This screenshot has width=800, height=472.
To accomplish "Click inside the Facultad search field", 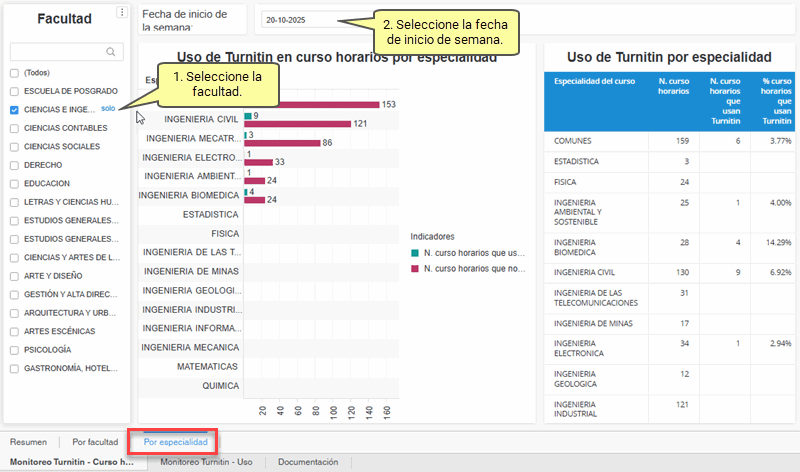I will [x=58, y=52].
